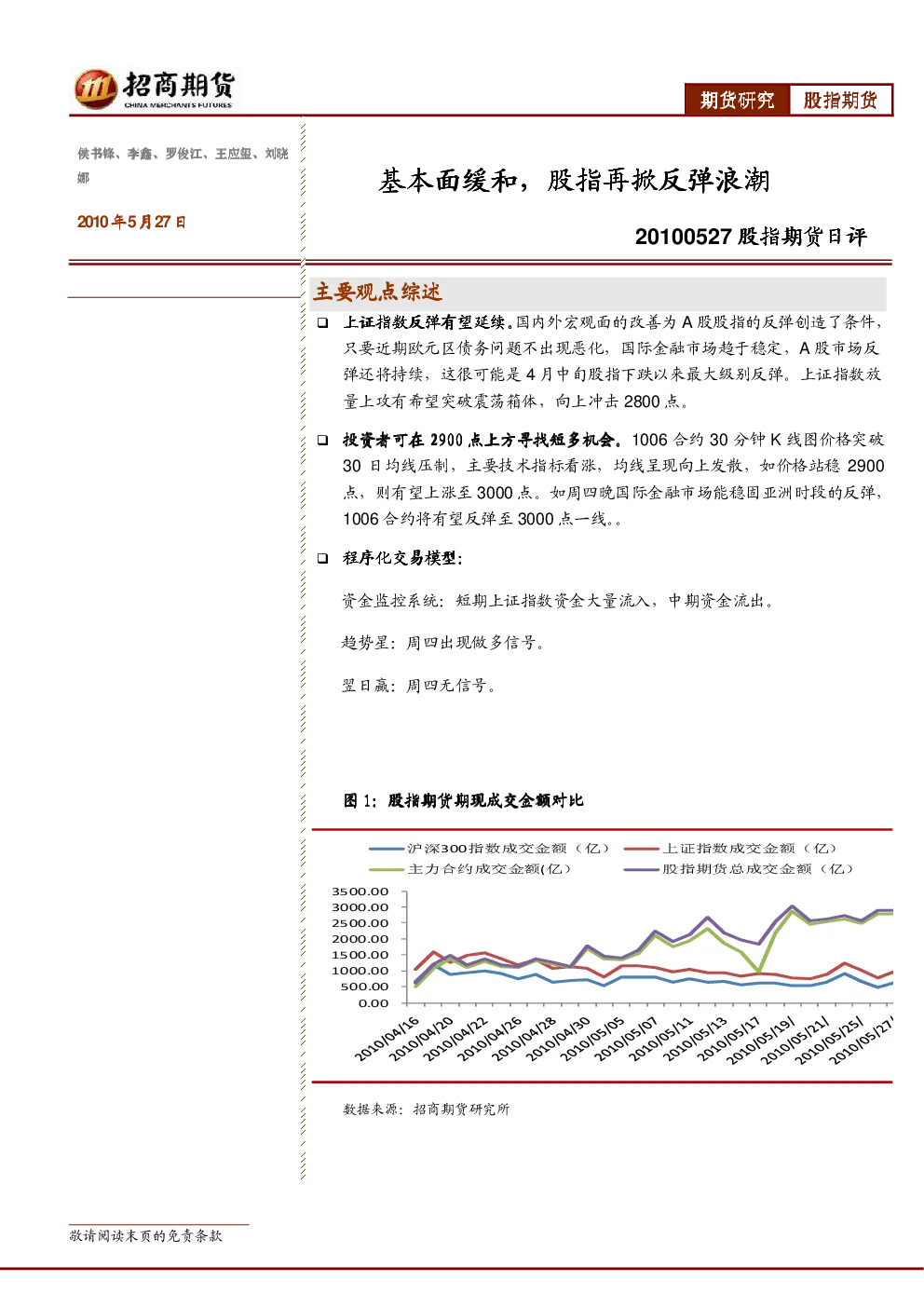Click the checkbox bullet beside 上证指数反弹有望延续
Image resolution: width=924 pixels, height=1307 pixels.
[322, 322]
